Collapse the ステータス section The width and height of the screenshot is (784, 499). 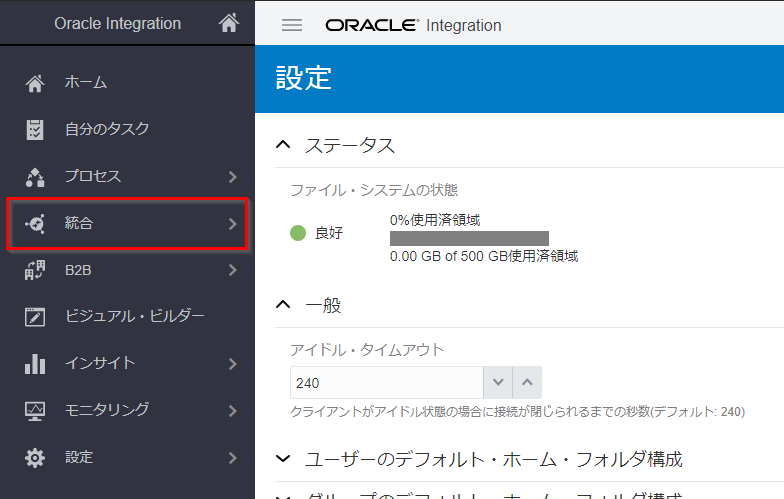click(x=283, y=146)
